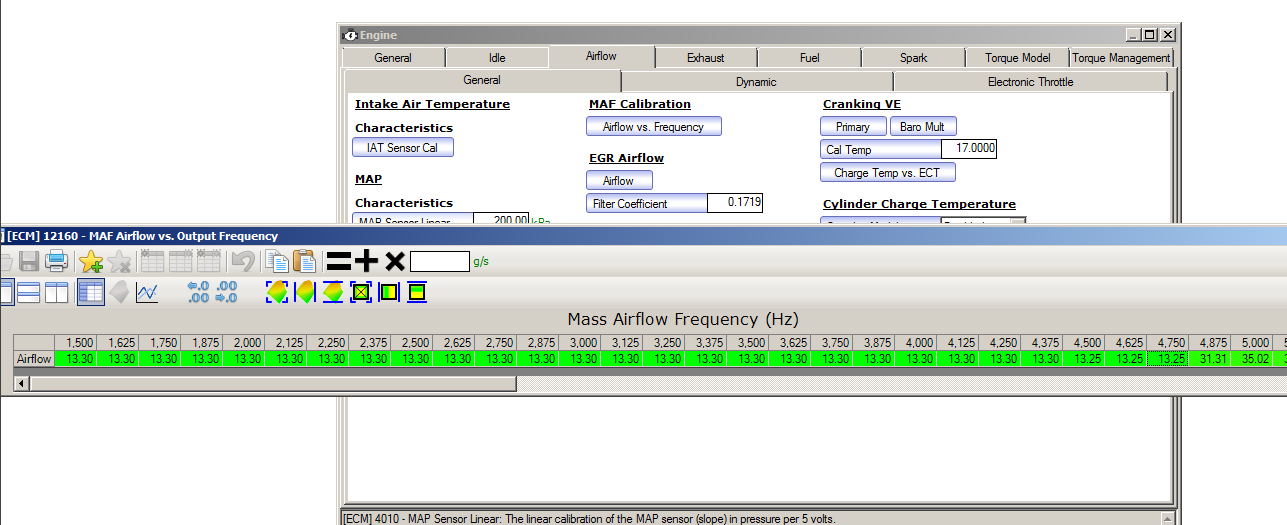
Task: Click the 3,000 Hz column header
Action: 579,342
